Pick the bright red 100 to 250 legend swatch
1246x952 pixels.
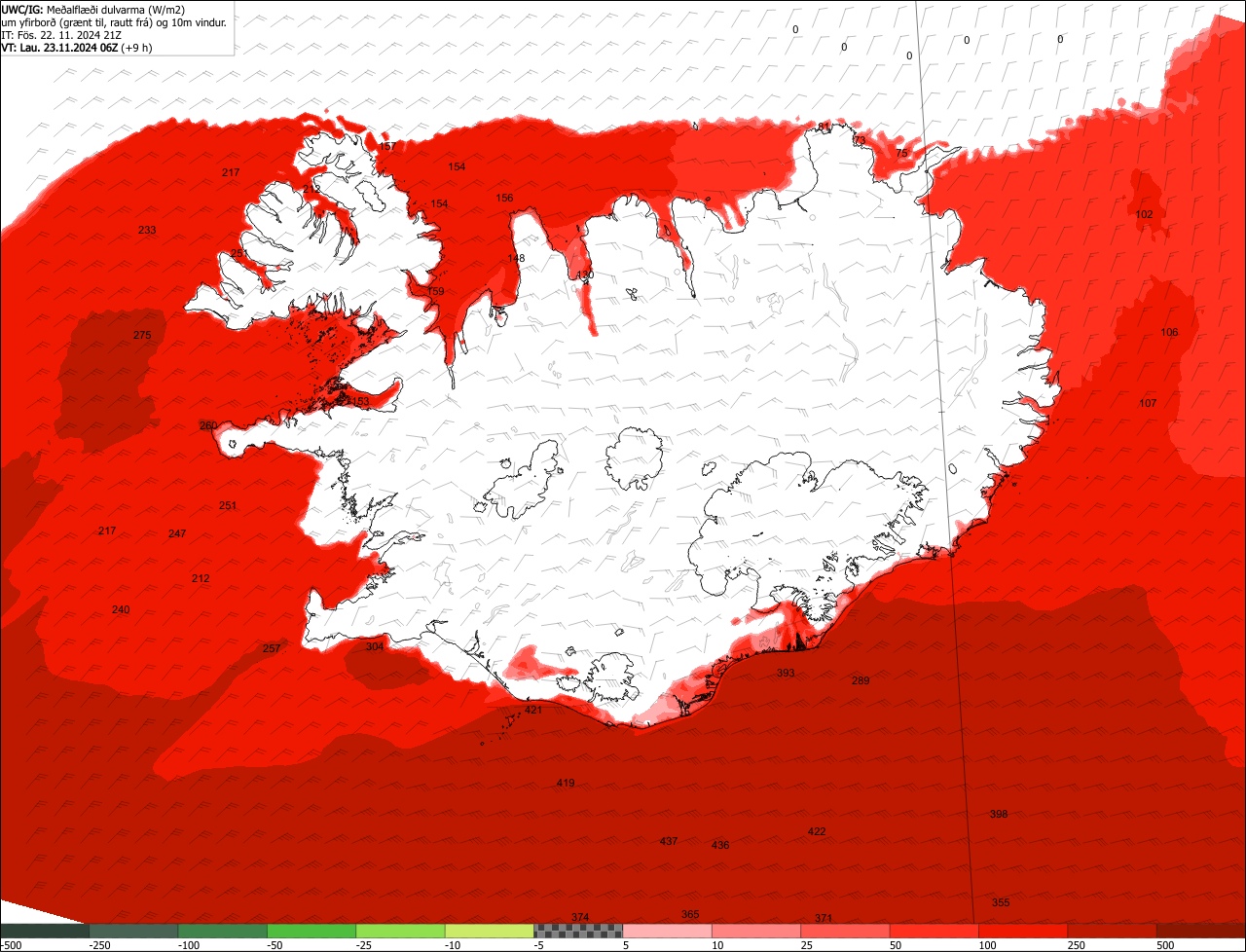tap(1024, 931)
